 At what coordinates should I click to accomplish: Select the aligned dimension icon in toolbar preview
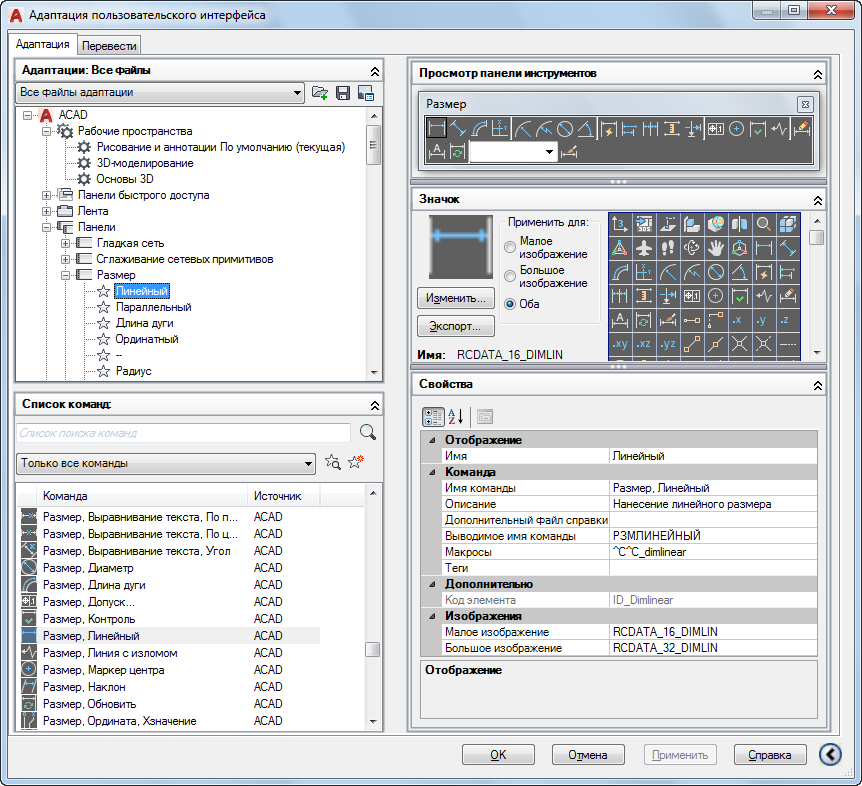click(x=457, y=129)
